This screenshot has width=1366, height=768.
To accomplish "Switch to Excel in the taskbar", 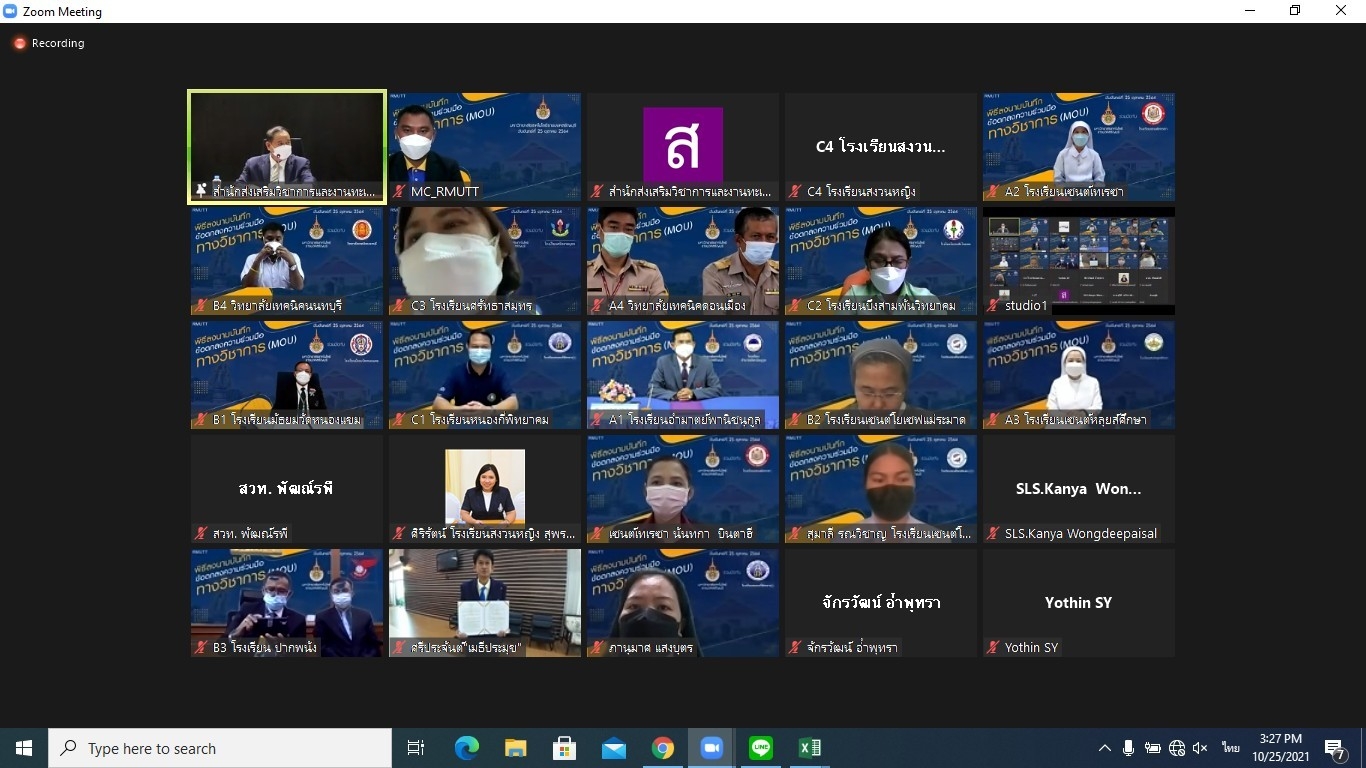I will (810, 748).
